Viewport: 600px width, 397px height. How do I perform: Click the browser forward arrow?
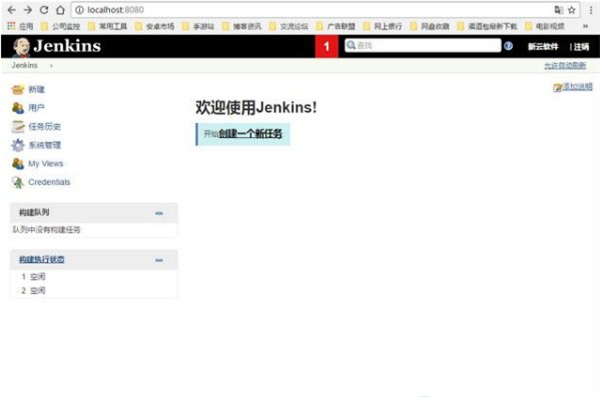[x=28, y=10]
